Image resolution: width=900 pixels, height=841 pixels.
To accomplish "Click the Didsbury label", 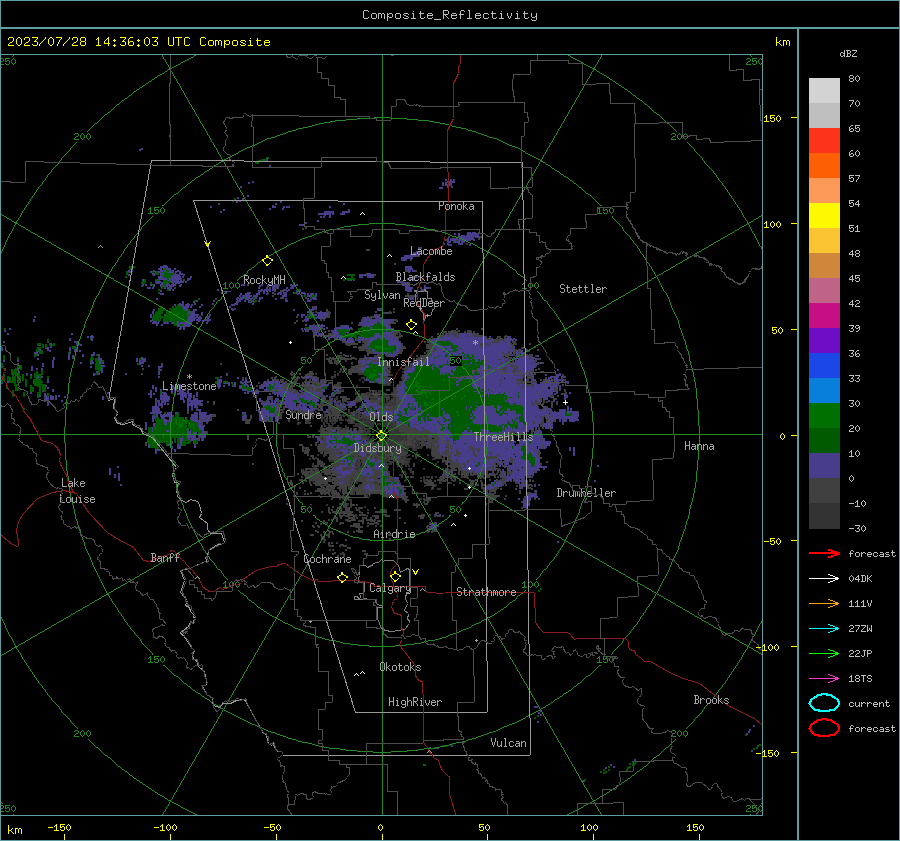I will (x=377, y=448).
